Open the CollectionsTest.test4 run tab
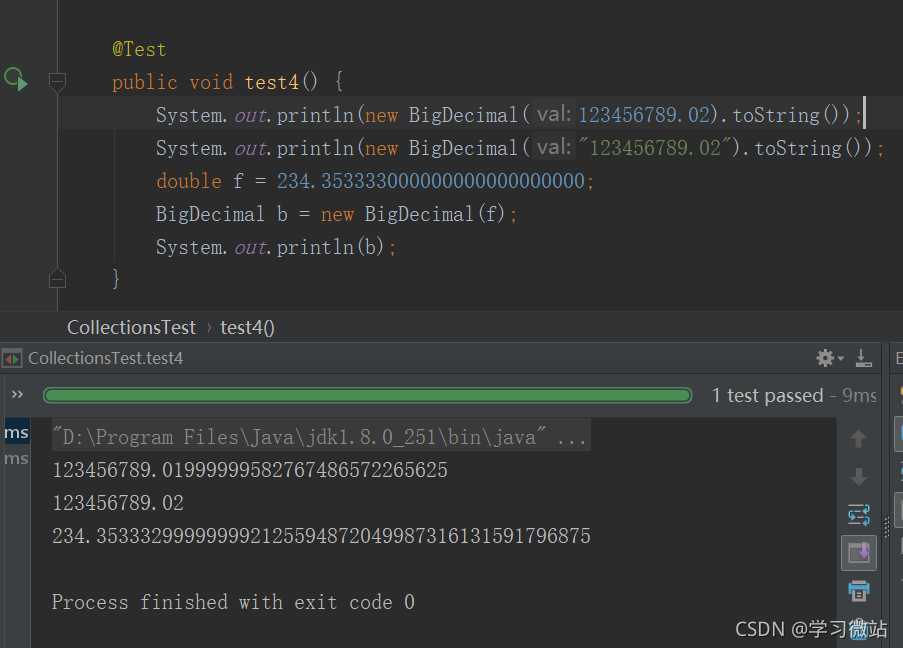The height and width of the screenshot is (648, 903). point(105,358)
